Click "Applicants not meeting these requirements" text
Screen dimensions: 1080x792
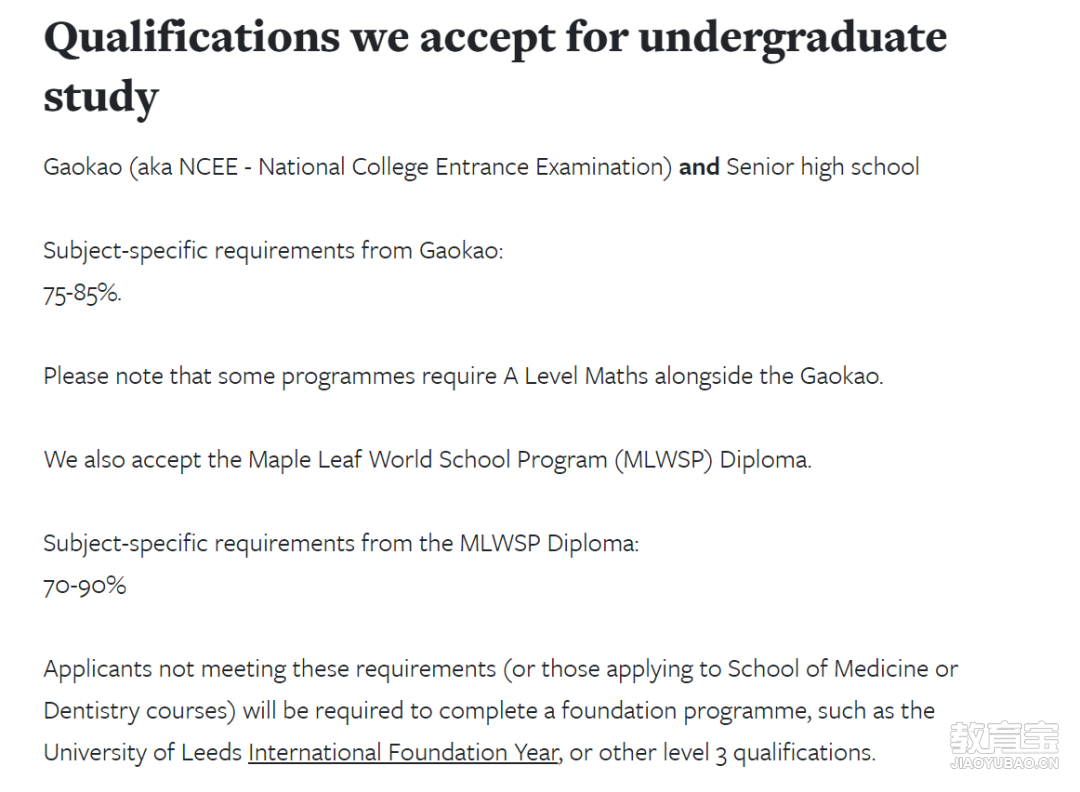click(270, 668)
